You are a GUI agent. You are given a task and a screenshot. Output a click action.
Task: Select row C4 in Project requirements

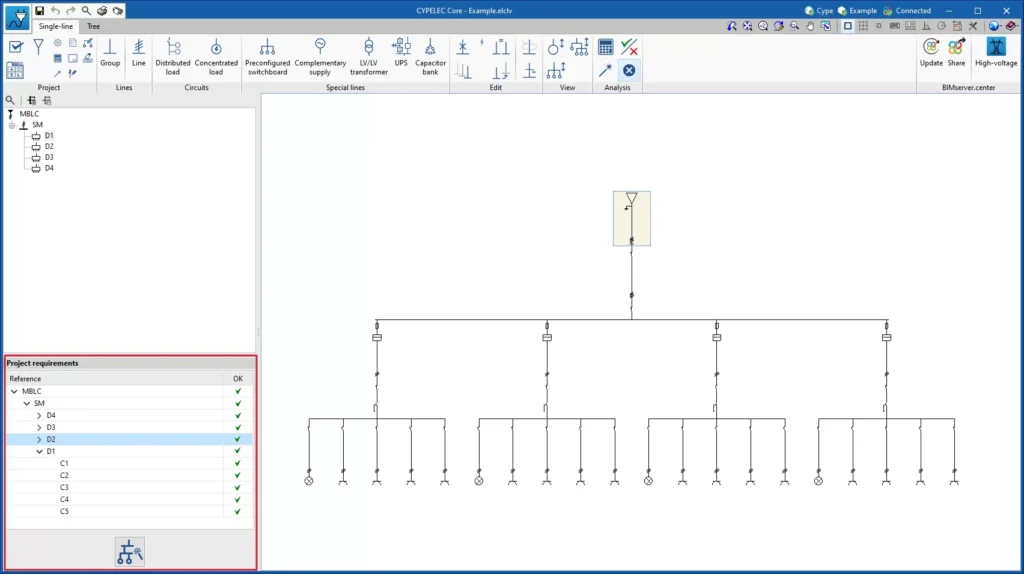pyautogui.click(x=129, y=500)
